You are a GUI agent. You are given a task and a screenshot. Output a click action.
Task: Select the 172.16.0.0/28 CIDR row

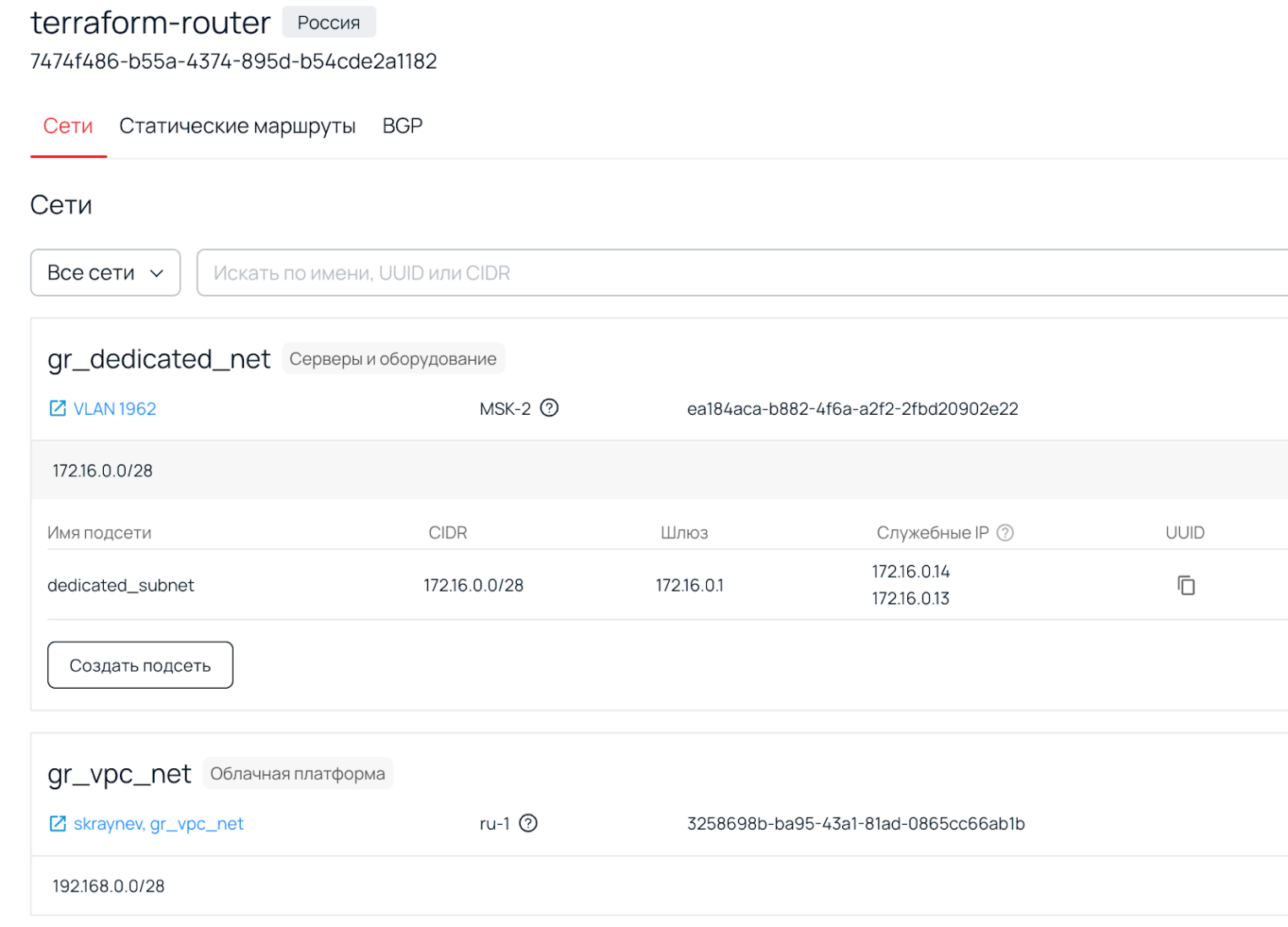coord(102,470)
